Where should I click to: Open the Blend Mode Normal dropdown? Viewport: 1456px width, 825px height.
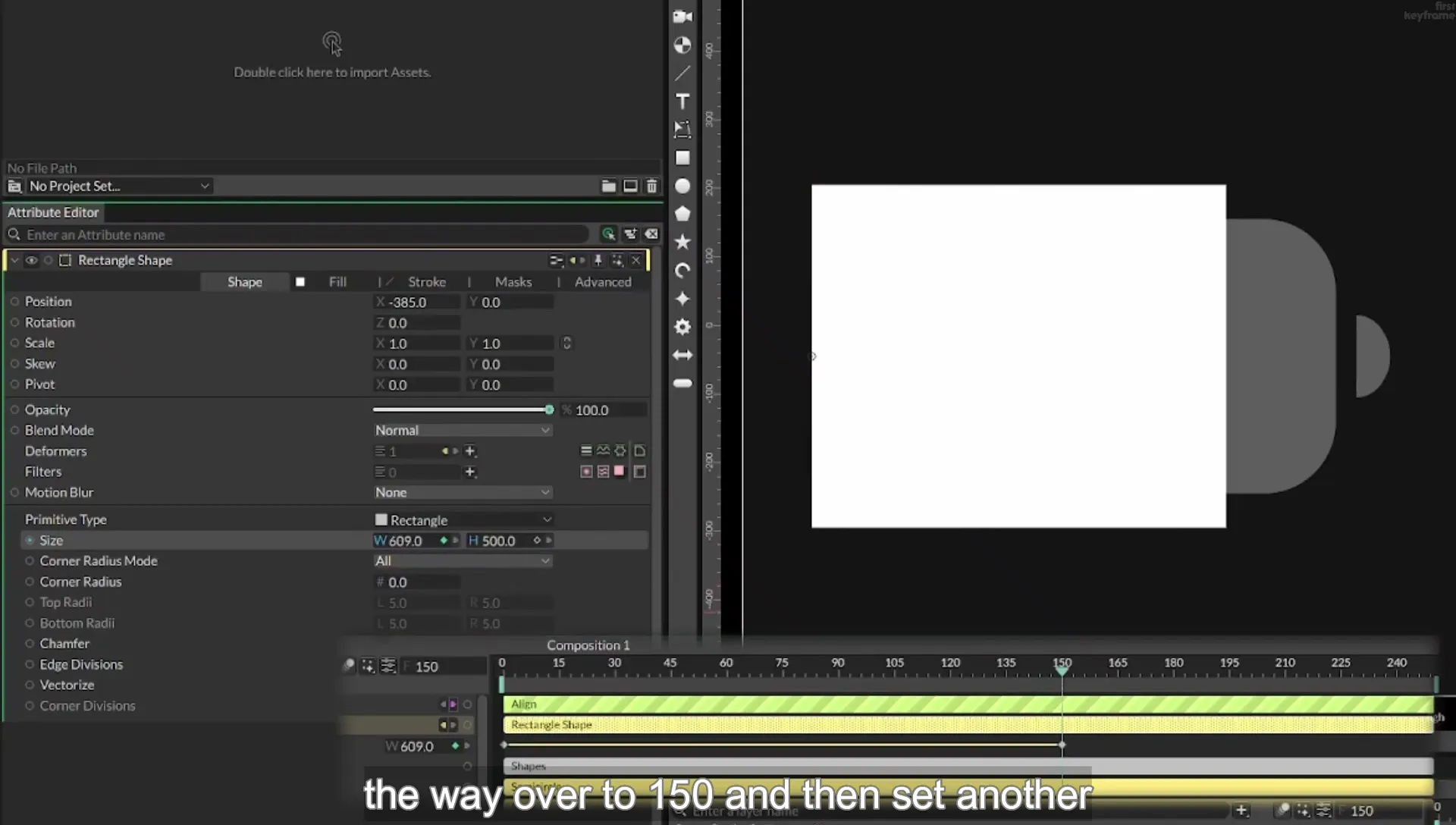463,430
